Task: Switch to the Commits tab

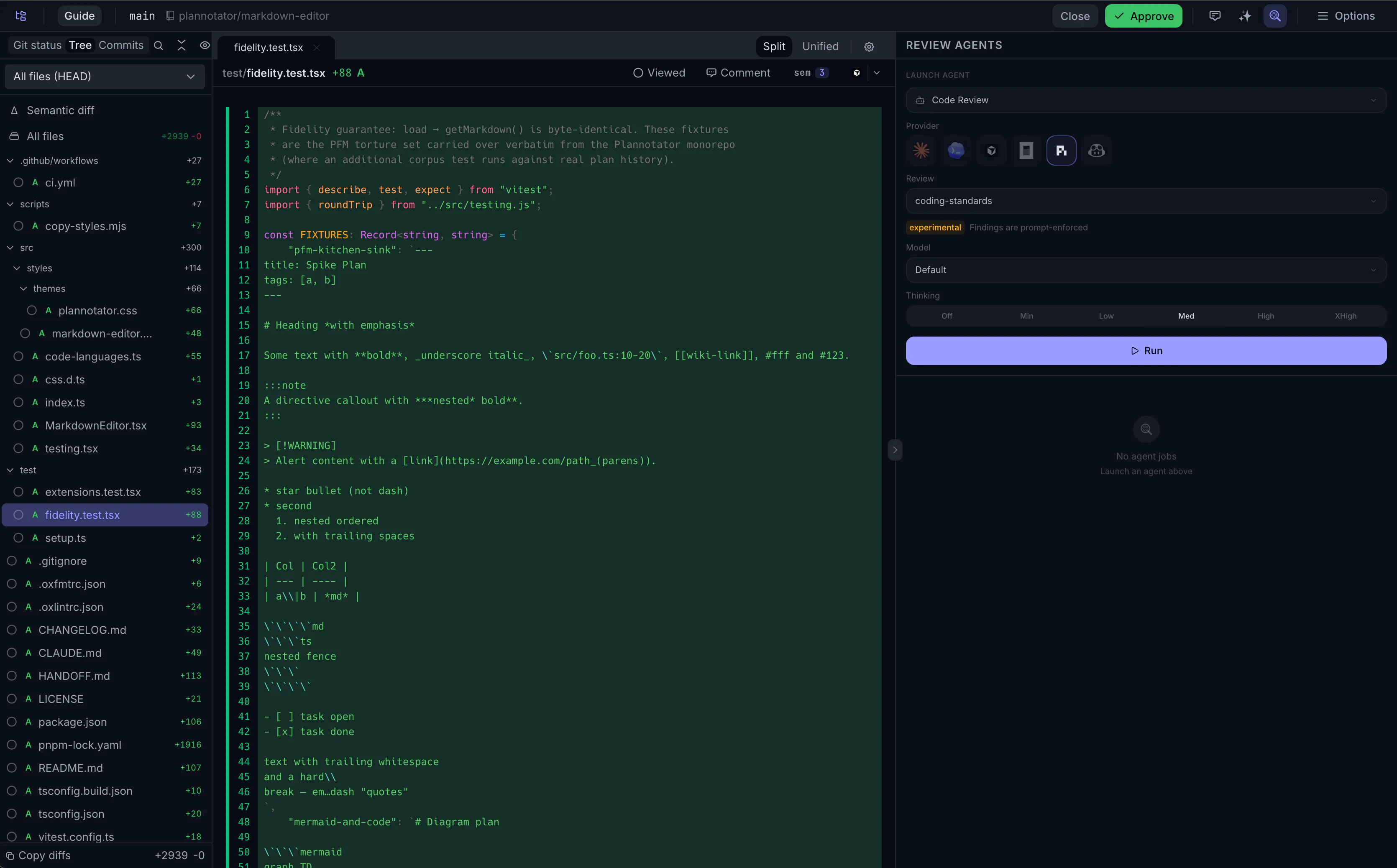Action: click(x=121, y=45)
